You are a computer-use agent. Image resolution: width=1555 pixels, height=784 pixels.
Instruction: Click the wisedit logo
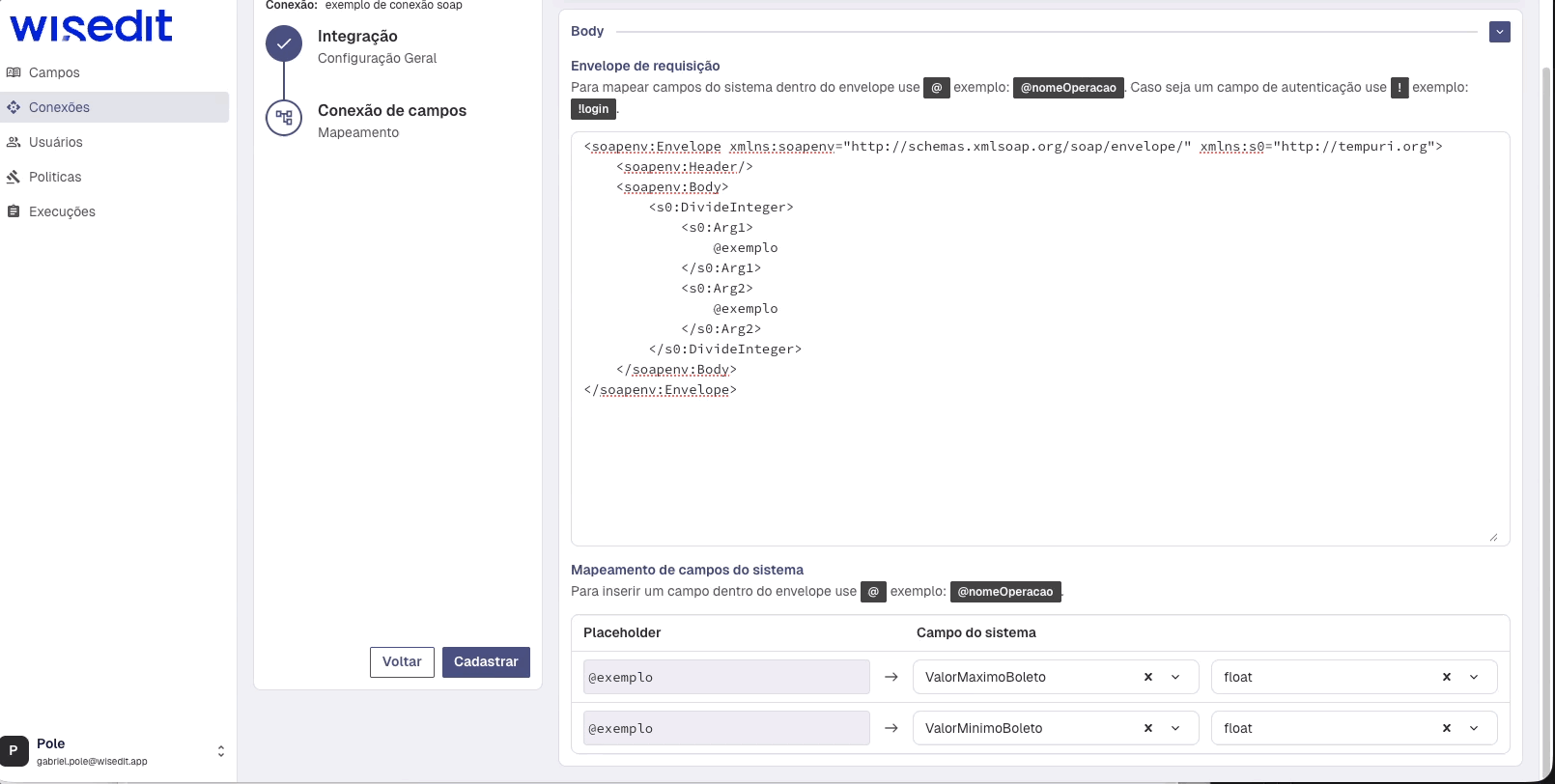(91, 27)
